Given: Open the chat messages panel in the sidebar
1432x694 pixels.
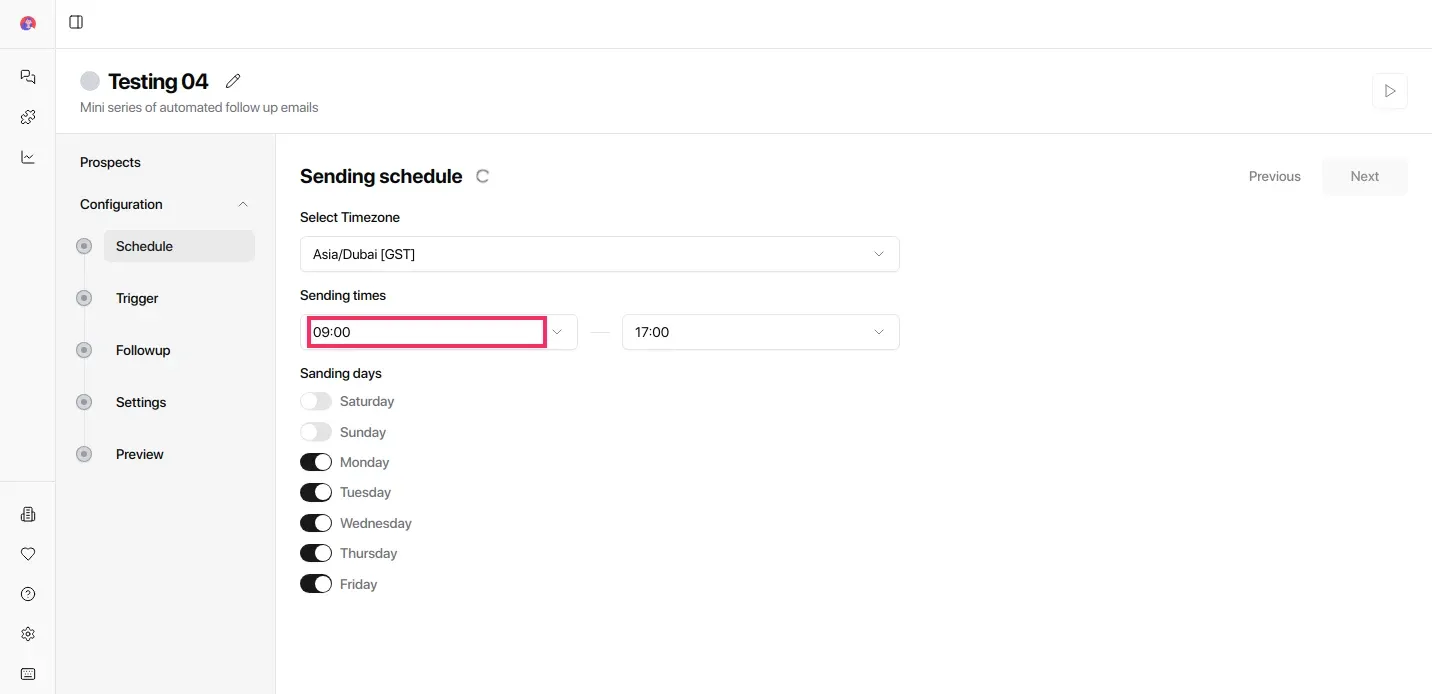Looking at the screenshot, I should 27,77.
